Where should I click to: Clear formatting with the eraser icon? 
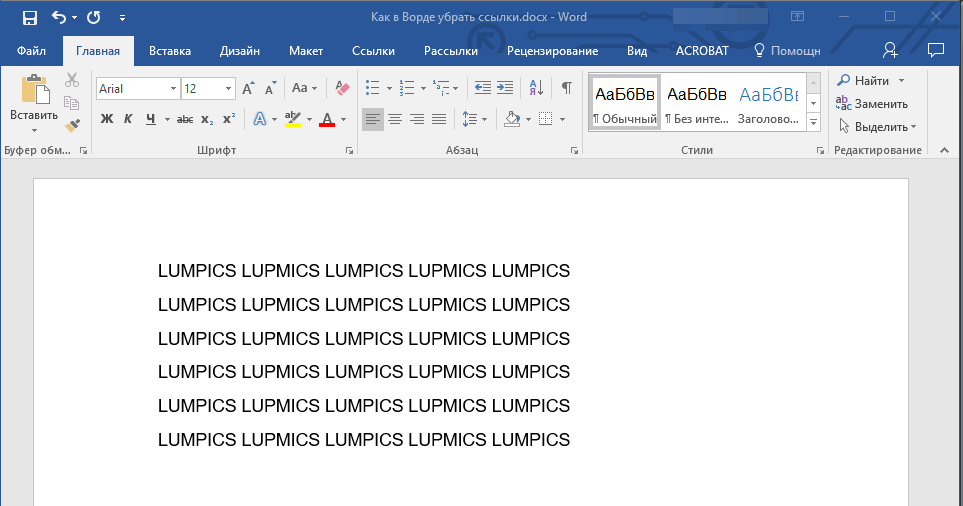tap(343, 88)
